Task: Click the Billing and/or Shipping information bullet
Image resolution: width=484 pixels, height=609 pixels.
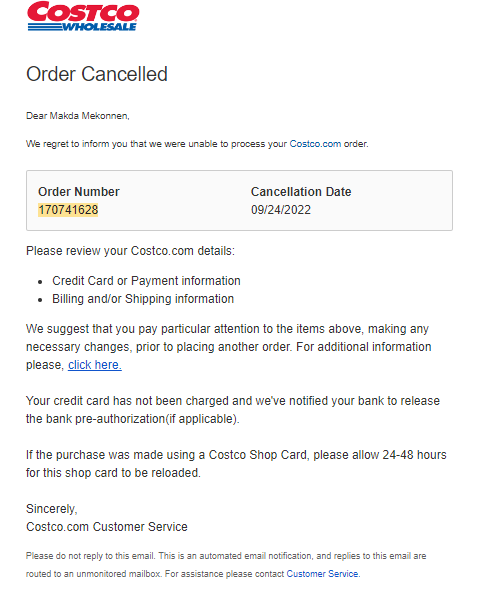Action: tap(143, 299)
